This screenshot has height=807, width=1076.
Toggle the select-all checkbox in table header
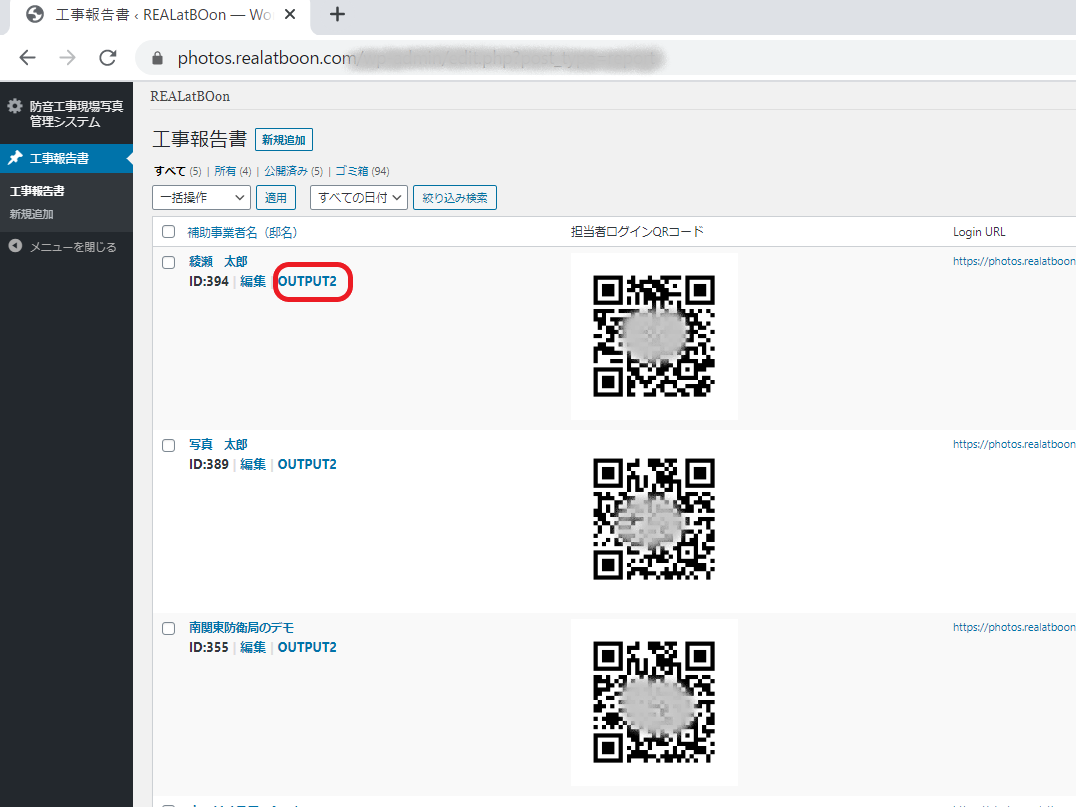tap(169, 232)
